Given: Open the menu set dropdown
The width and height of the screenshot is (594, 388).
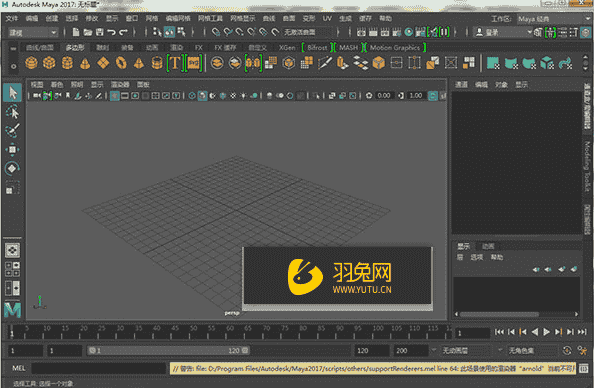Looking at the screenshot, I should point(33,33).
